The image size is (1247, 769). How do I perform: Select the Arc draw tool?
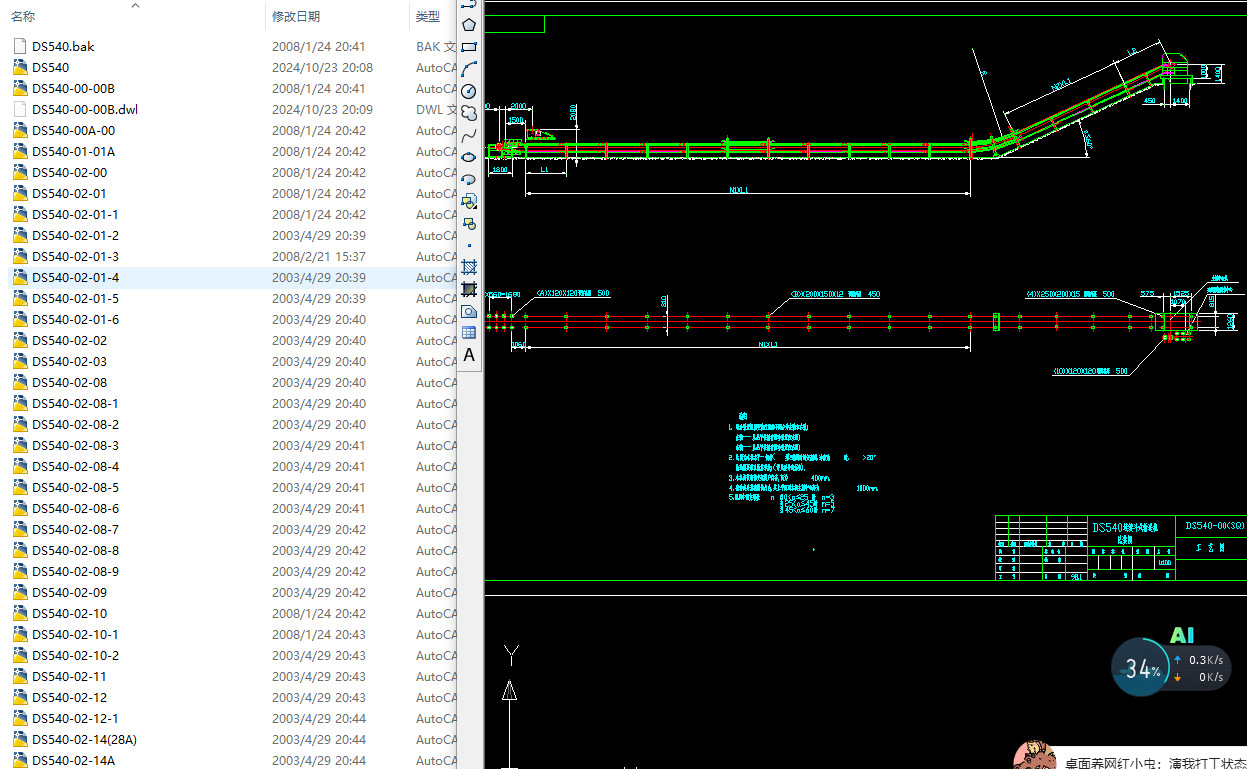pos(468,68)
